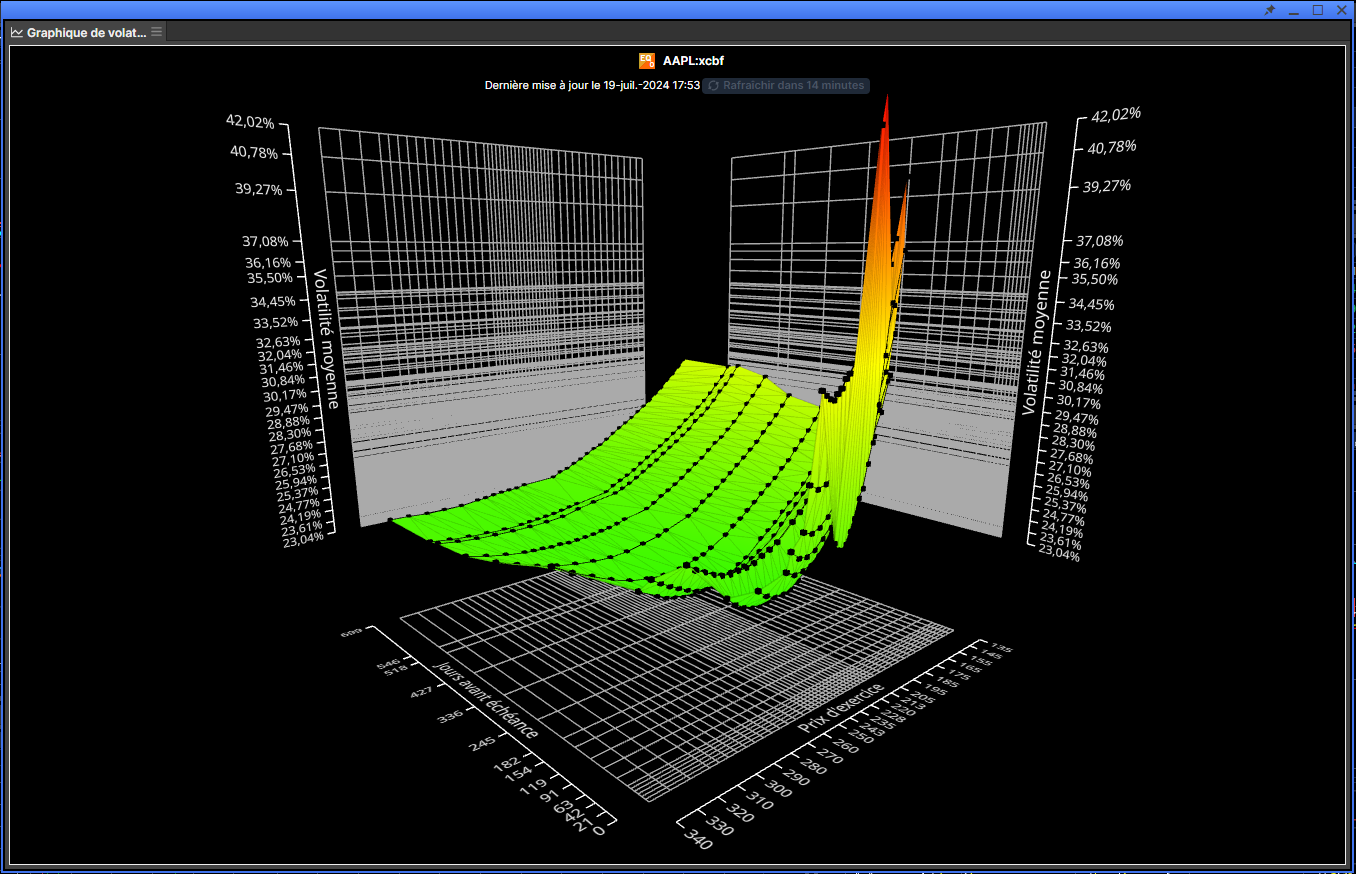Pin the window with the pushpin icon

click(1270, 10)
